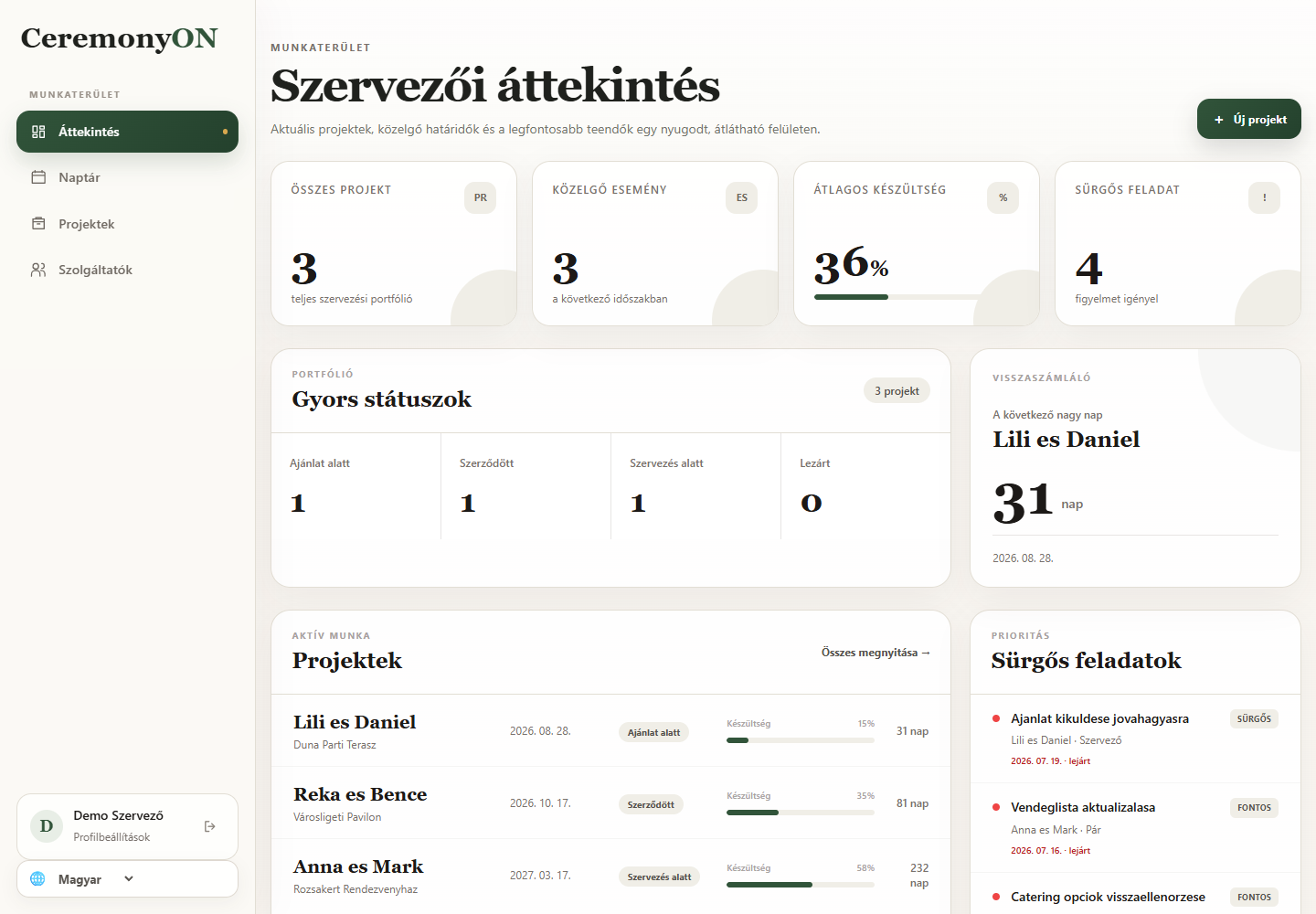Click Duna Parti Terasz venue text
Image resolution: width=1316 pixels, height=914 pixels.
(x=334, y=745)
